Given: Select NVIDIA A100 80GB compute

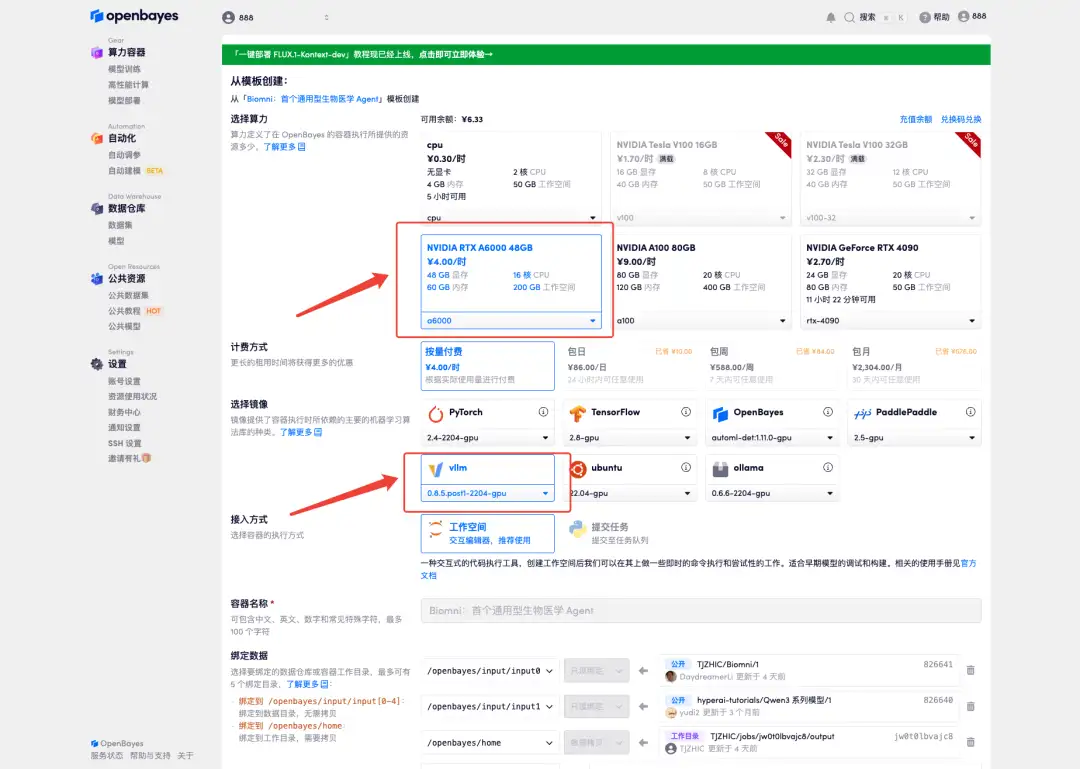Looking at the screenshot, I should 700,281.
